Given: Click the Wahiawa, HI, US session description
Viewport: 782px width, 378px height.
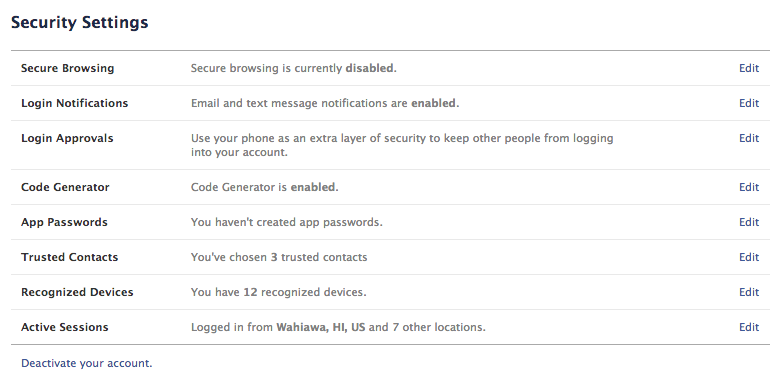Looking at the screenshot, I should click(x=338, y=327).
